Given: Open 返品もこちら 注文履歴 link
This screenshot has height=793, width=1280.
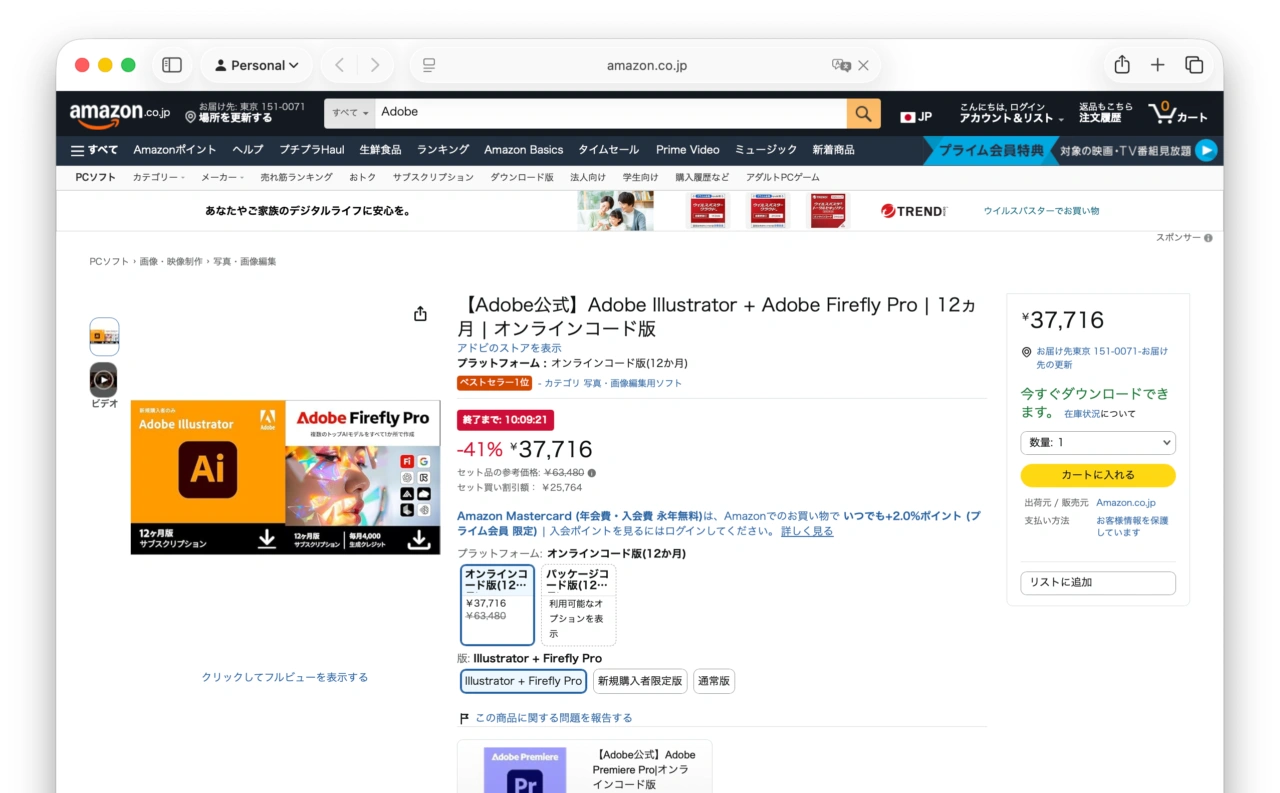Looking at the screenshot, I should pos(1106,113).
